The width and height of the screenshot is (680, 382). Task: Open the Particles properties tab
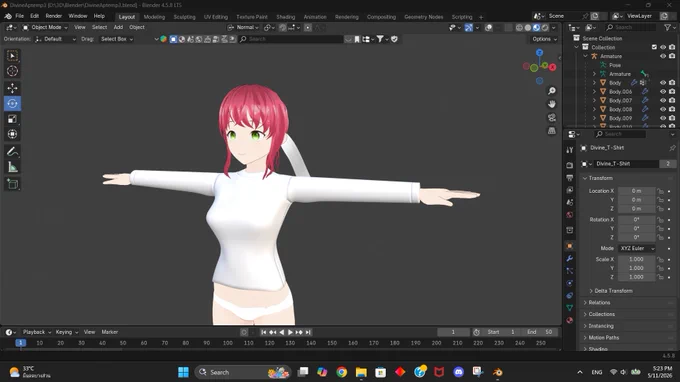[x=570, y=271]
